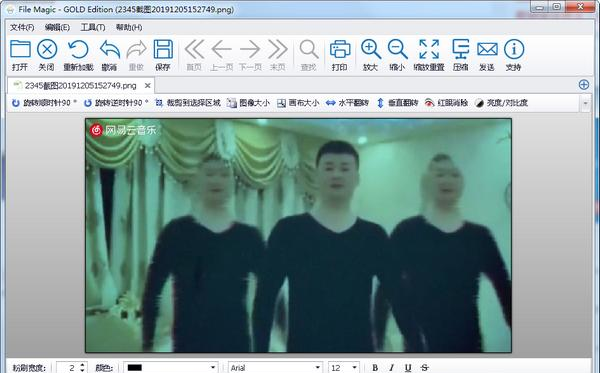Close the 2345截图 document tab
This screenshot has width=600, height=373.
(148, 86)
